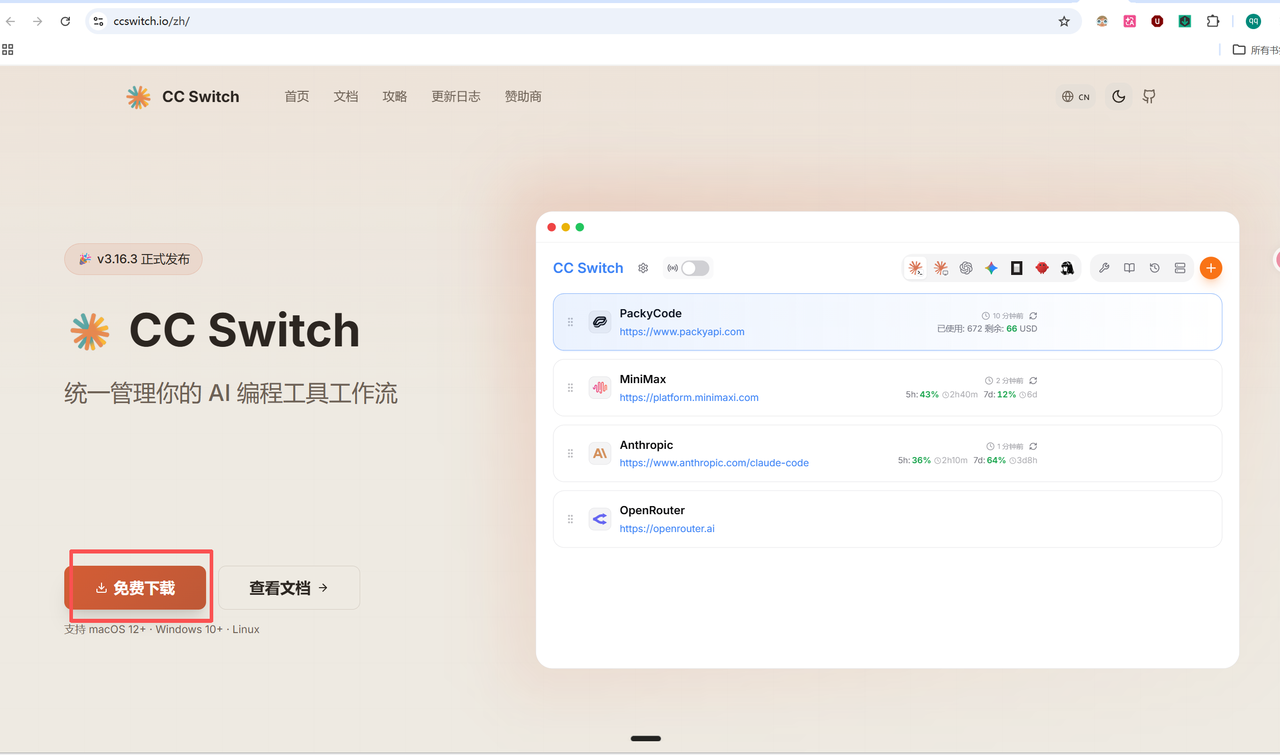The width and height of the screenshot is (1280, 755).
Task: Add a provider with orange plus button
Action: [x=1210, y=268]
